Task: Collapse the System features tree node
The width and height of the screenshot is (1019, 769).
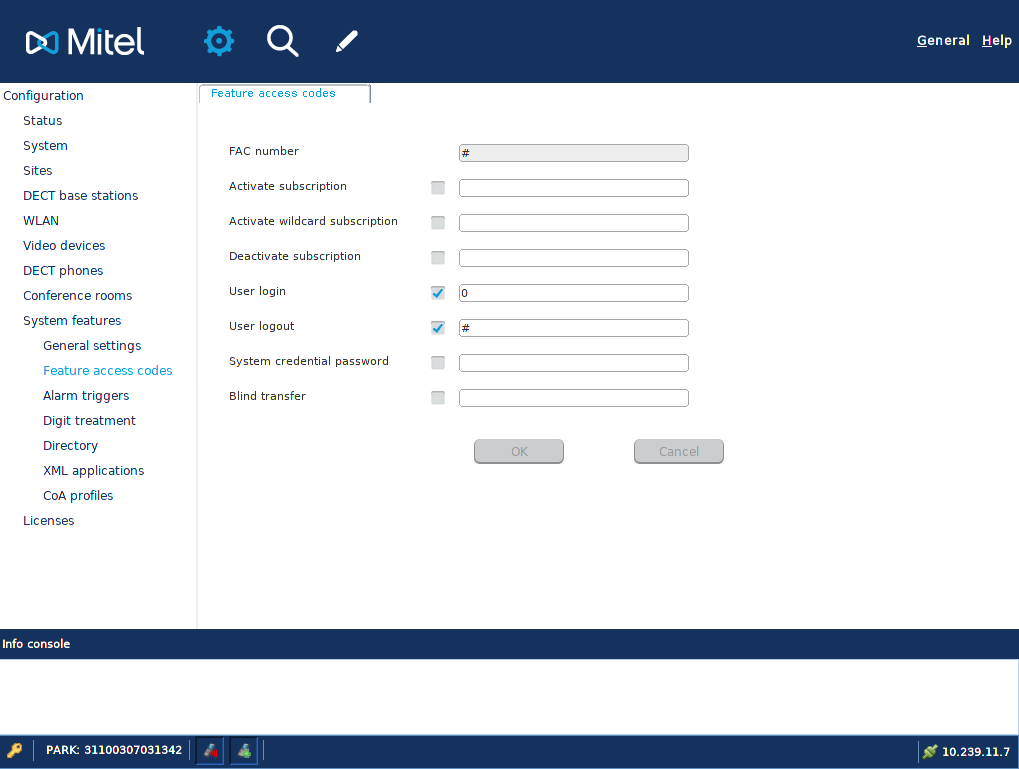Action: pyautogui.click(x=72, y=321)
